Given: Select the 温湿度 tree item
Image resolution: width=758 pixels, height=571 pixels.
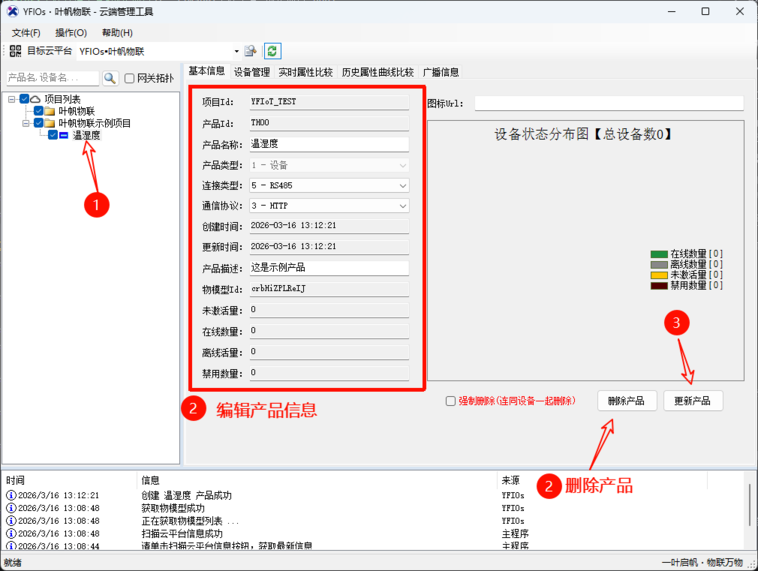Looking at the screenshot, I should tap(87, 135).
